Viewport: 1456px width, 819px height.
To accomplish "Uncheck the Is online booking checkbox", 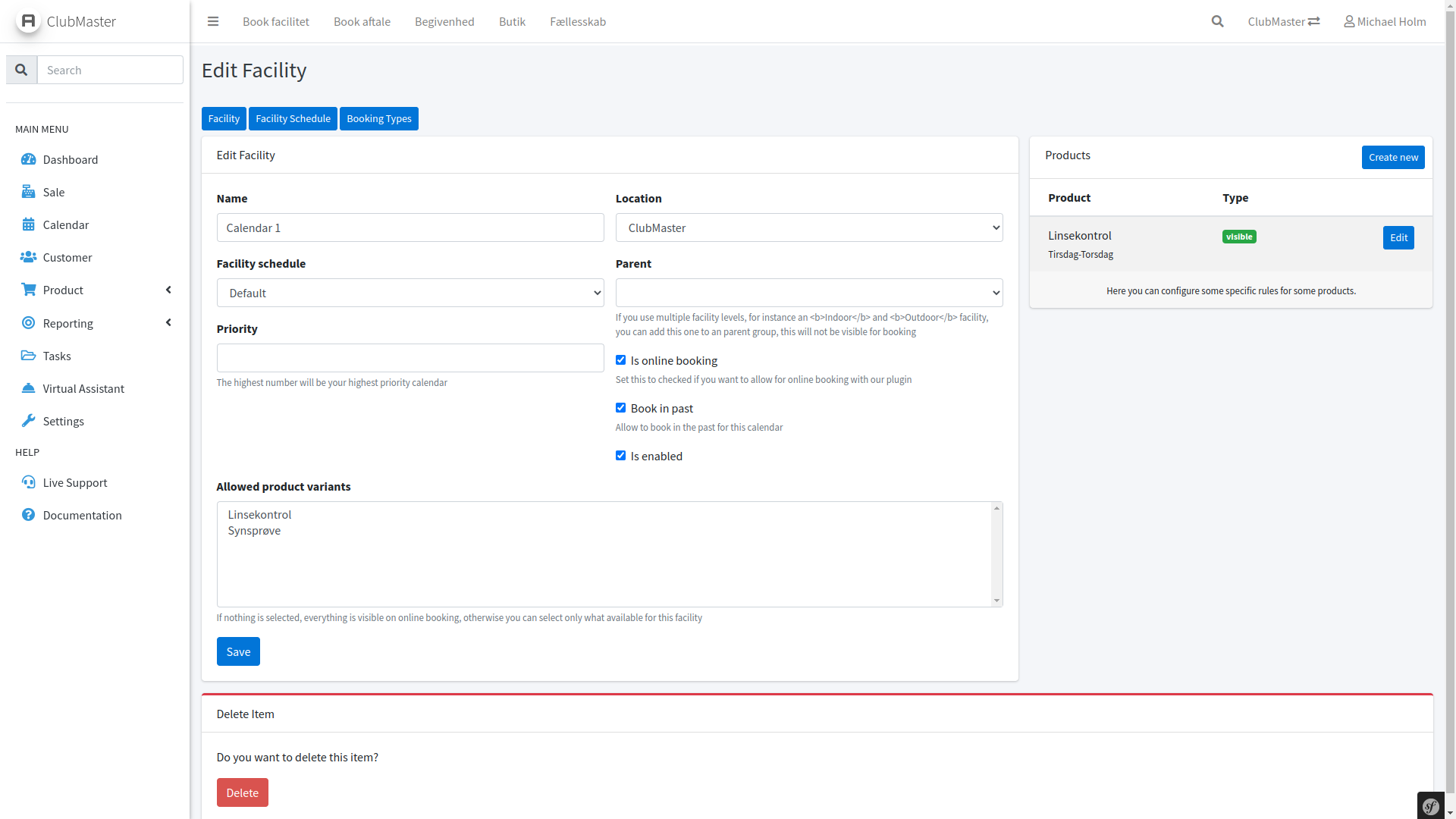I will coord(620,360).
